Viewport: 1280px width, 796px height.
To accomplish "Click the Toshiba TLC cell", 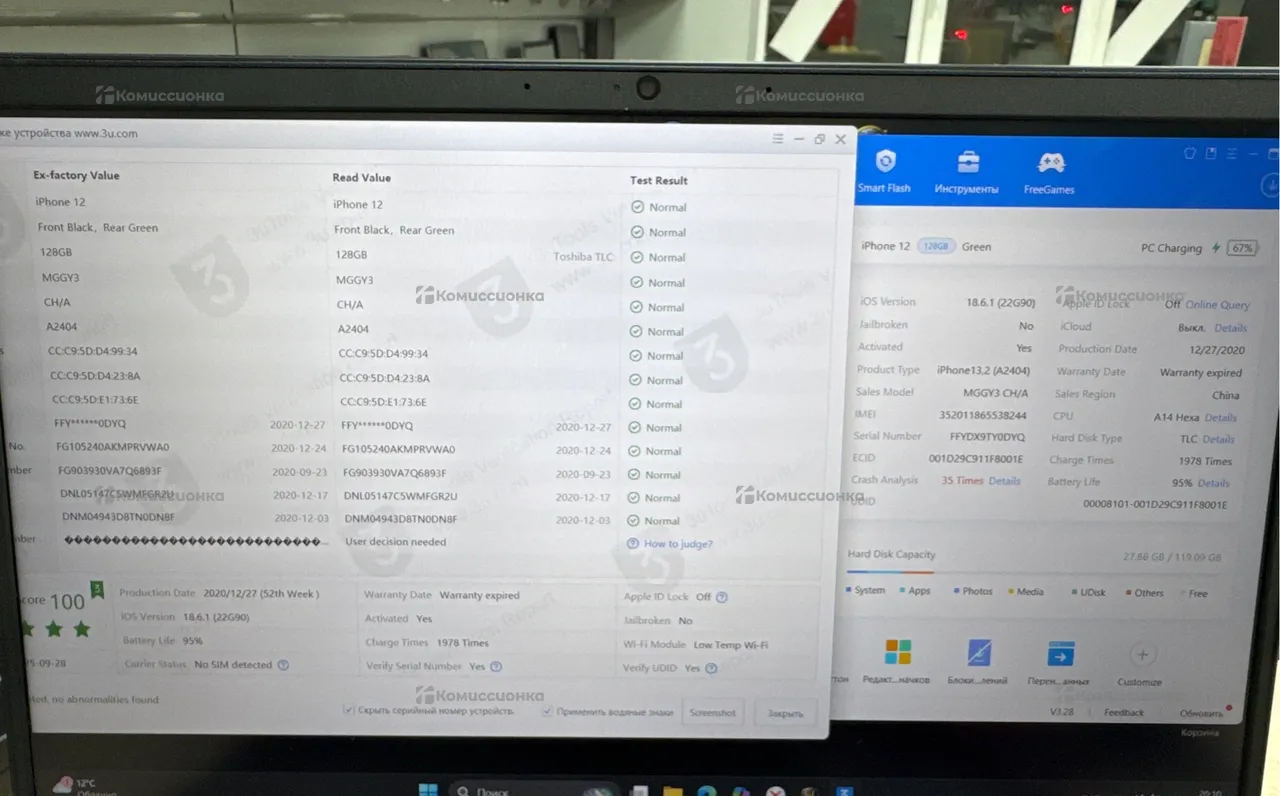I will click(x=584, y=257).
